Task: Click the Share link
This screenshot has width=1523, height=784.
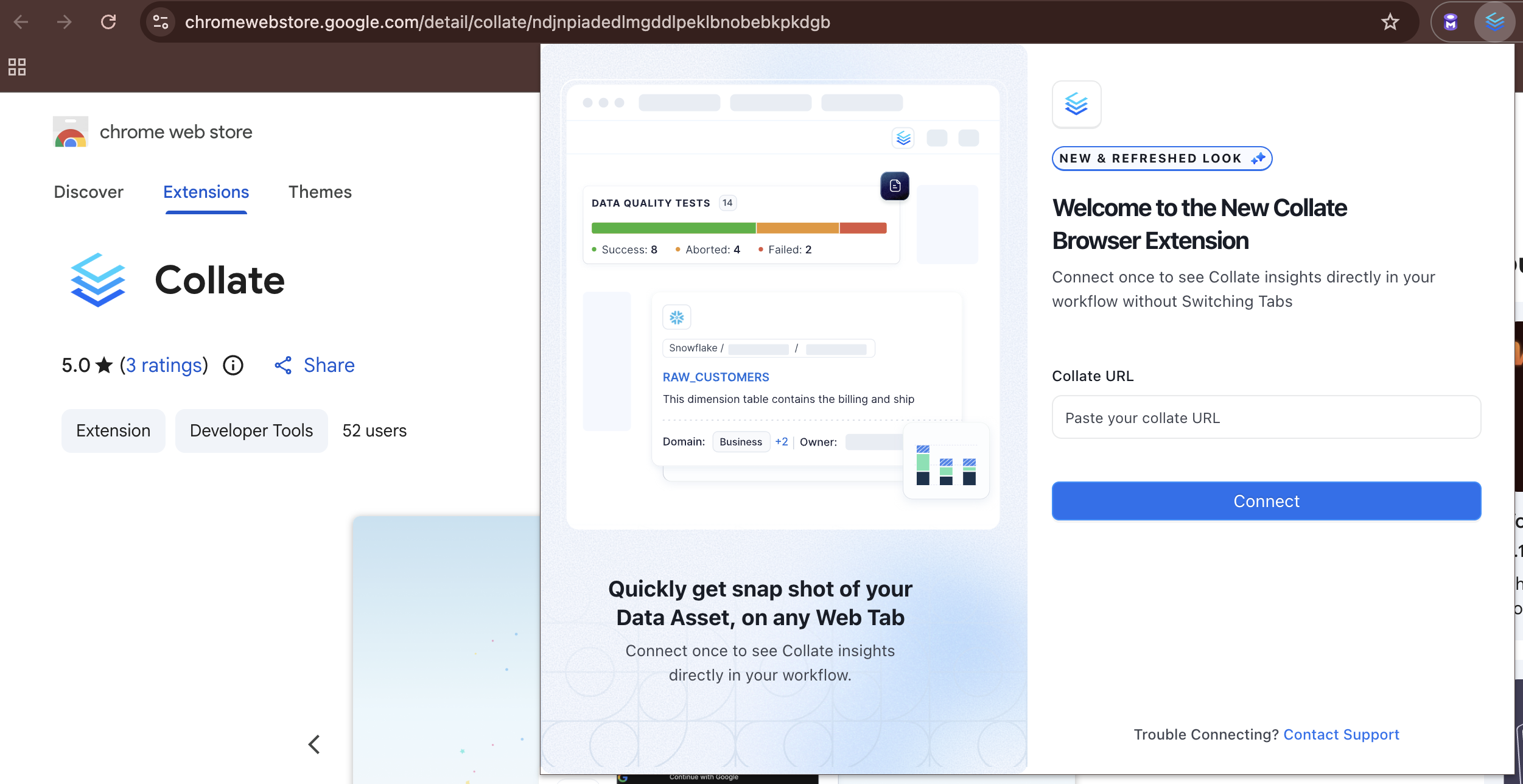Action: (329, 365)
